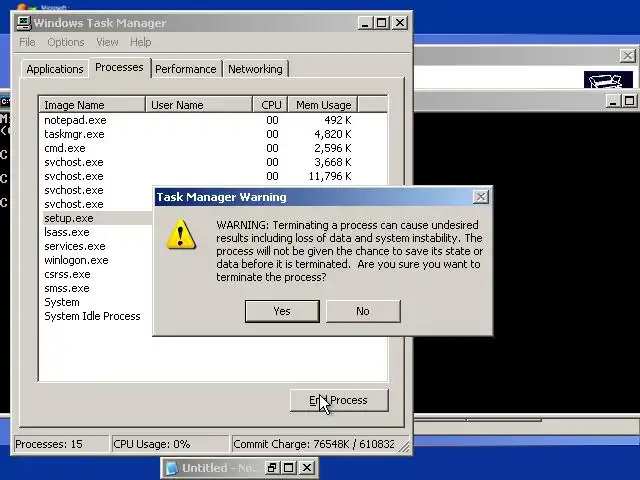The image size is (640, 480).
Task: Maximize the minimized Untitled Notepad window
Action: (x=289, y=468)
